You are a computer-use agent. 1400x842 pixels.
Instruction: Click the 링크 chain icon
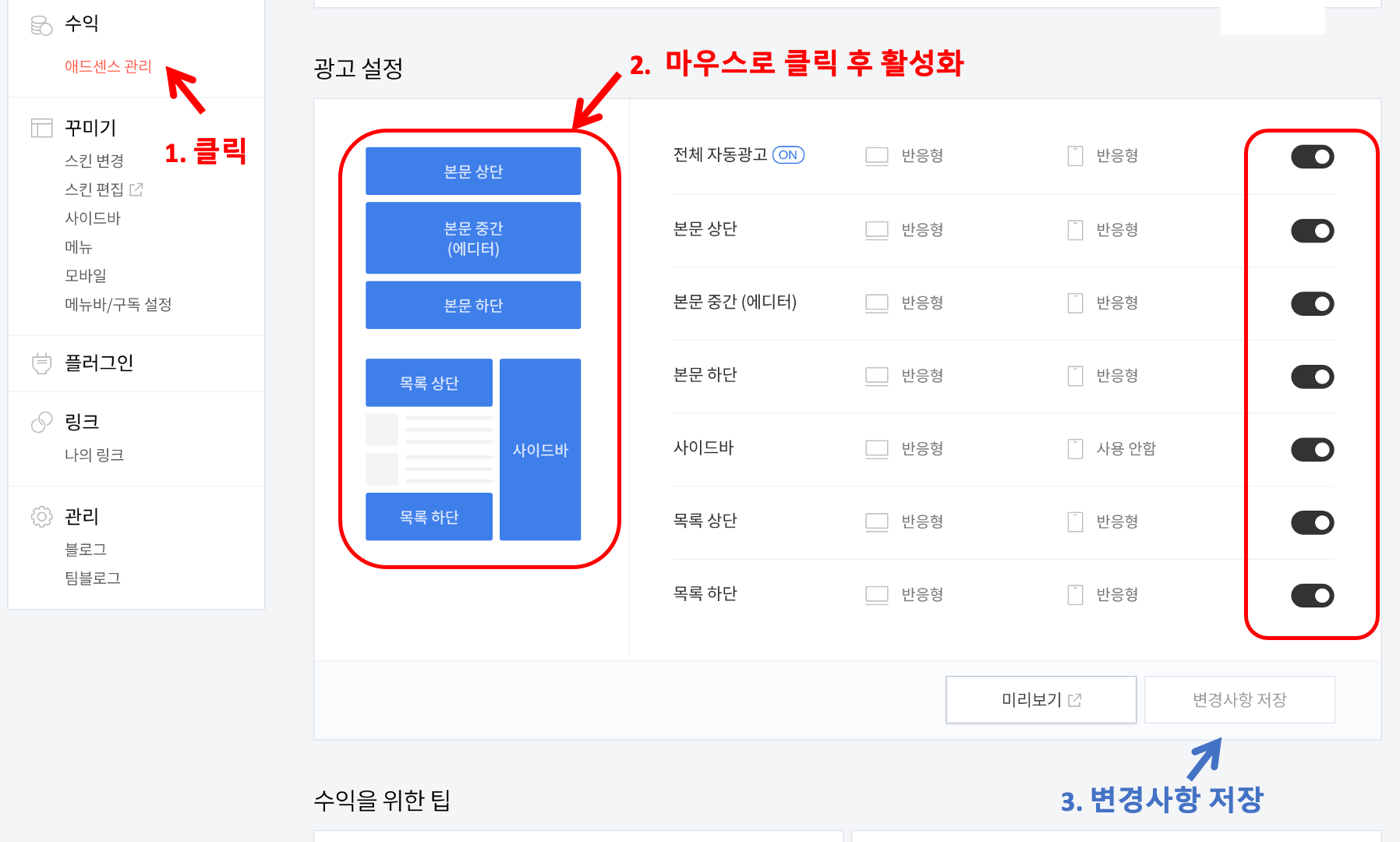tap(41, 422)
